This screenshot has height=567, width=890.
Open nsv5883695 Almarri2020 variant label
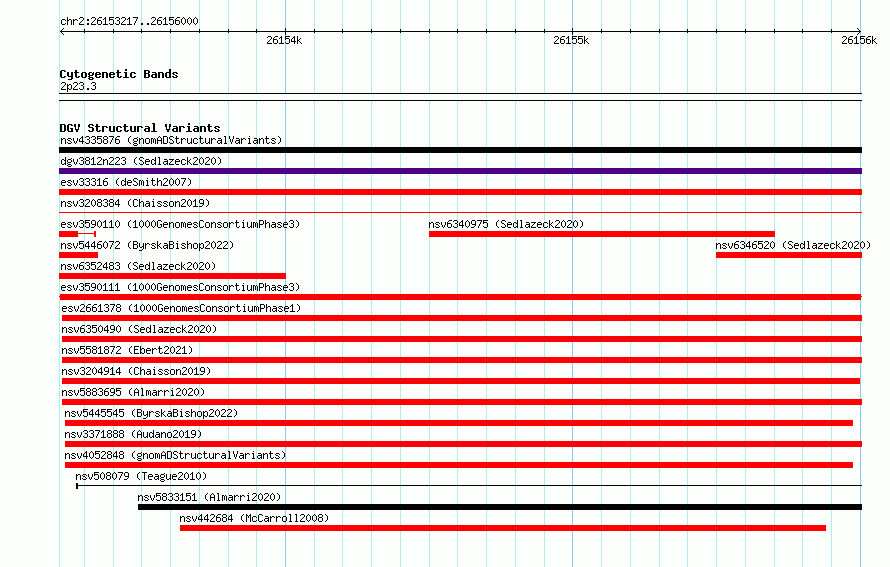coord(133,392)
